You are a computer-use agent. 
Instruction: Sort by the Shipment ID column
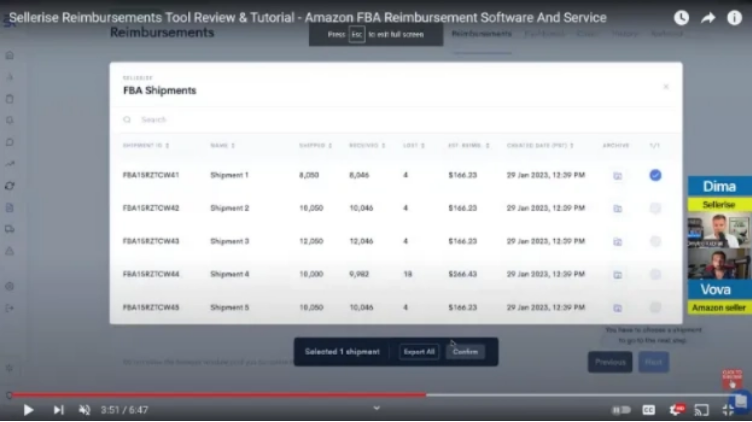click(x=146, y=145)
